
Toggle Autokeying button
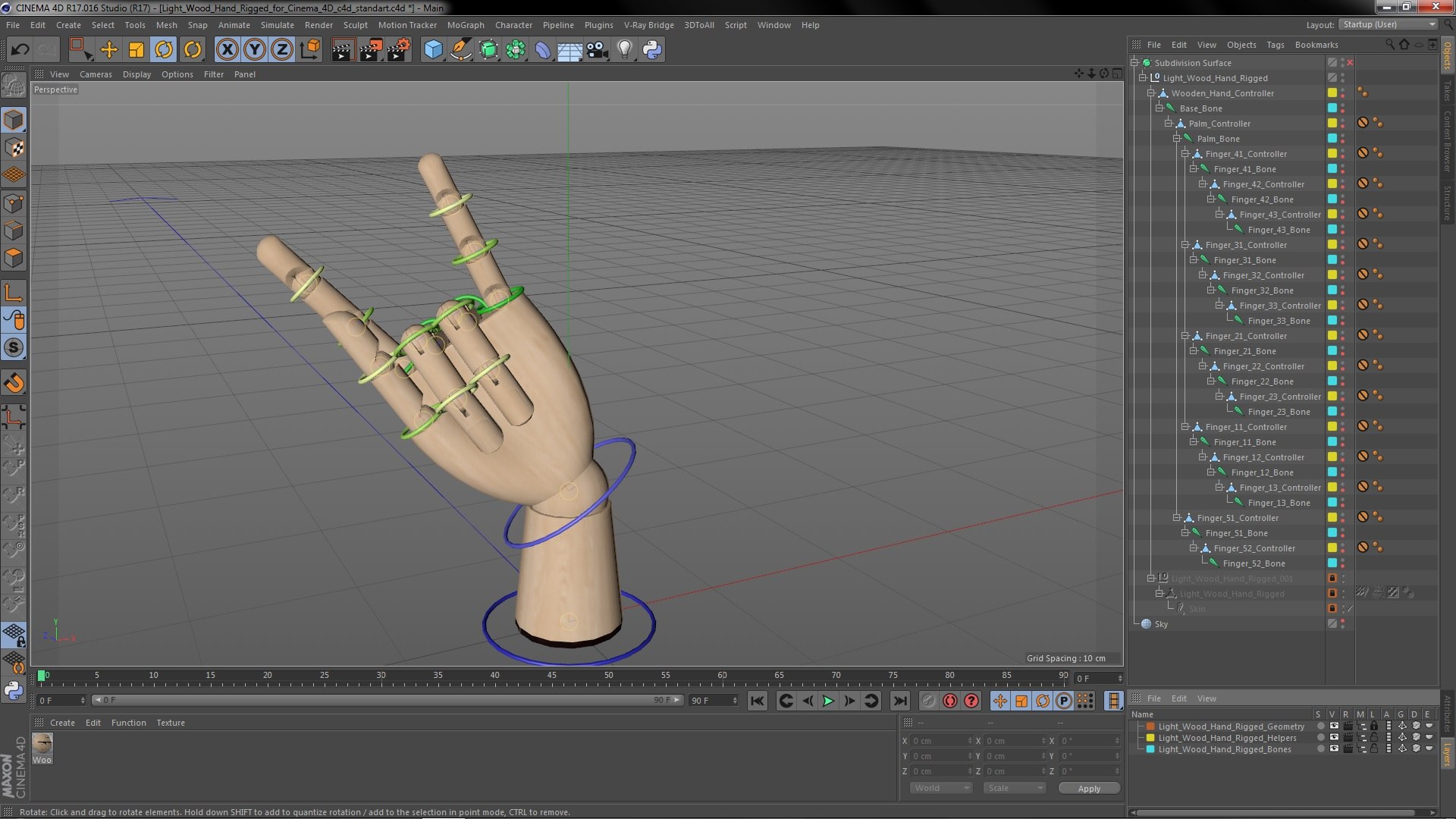click(949, 701)
